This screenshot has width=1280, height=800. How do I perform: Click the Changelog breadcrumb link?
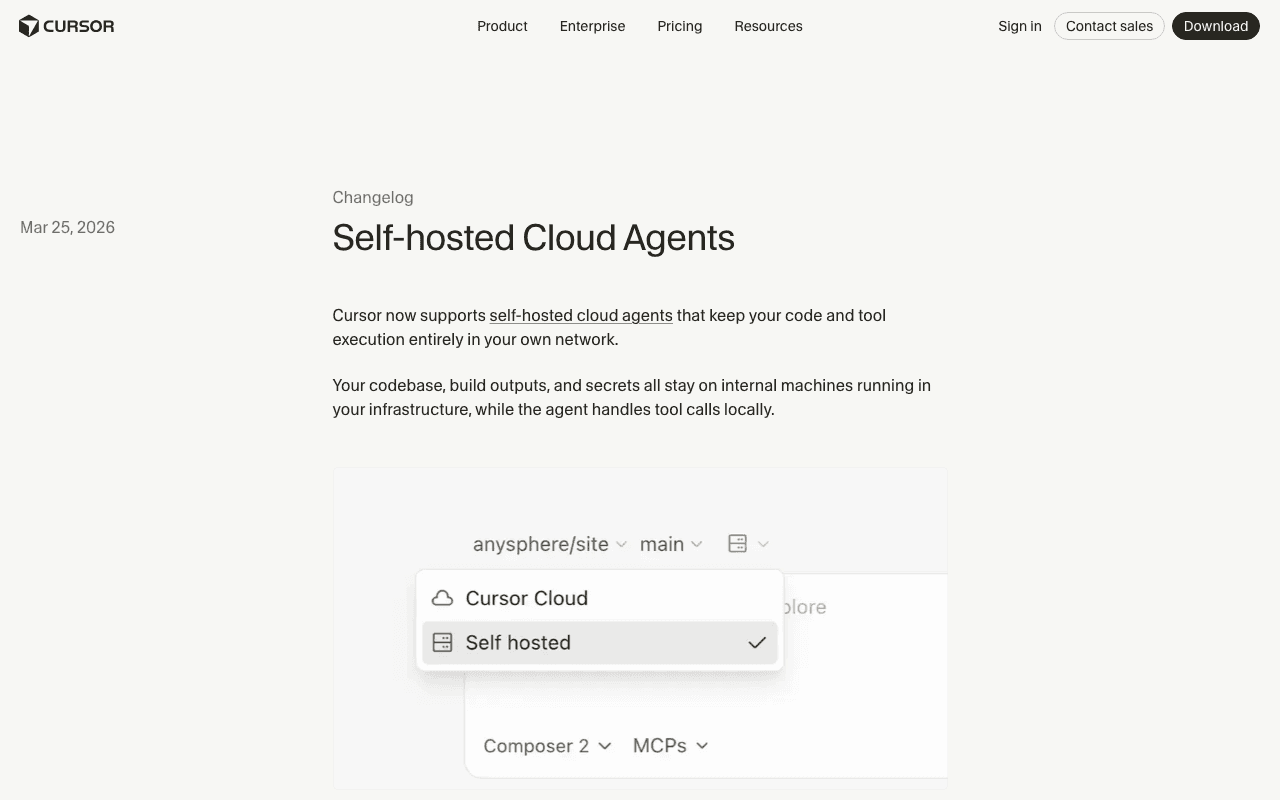(x=373, y=197)
